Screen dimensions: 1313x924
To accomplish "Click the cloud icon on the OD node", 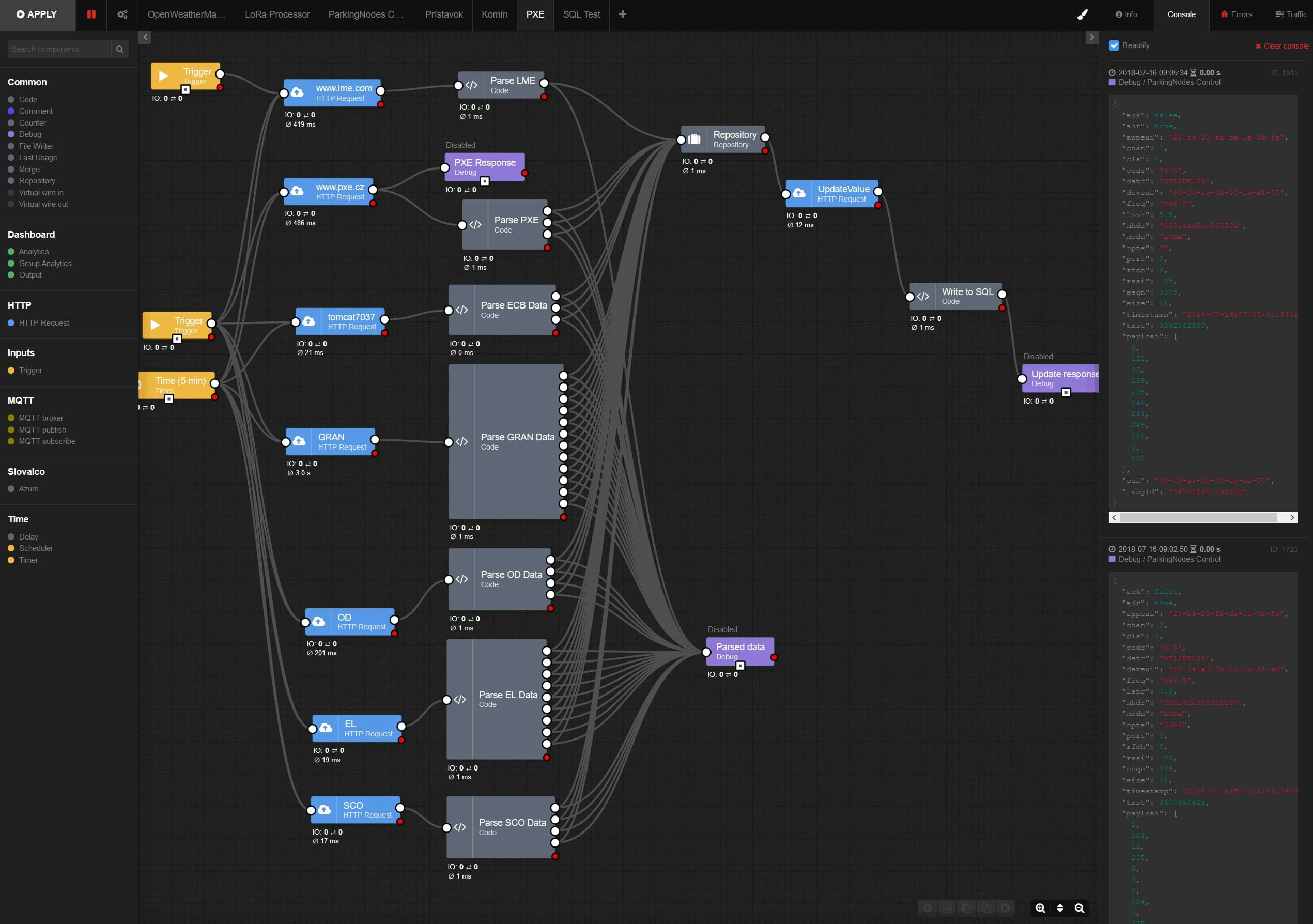I will (x=318, y=622).
